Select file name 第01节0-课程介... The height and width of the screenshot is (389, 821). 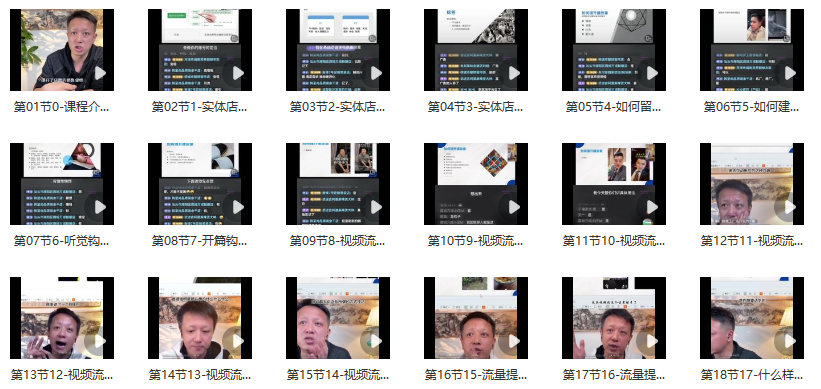click(62, 107)
